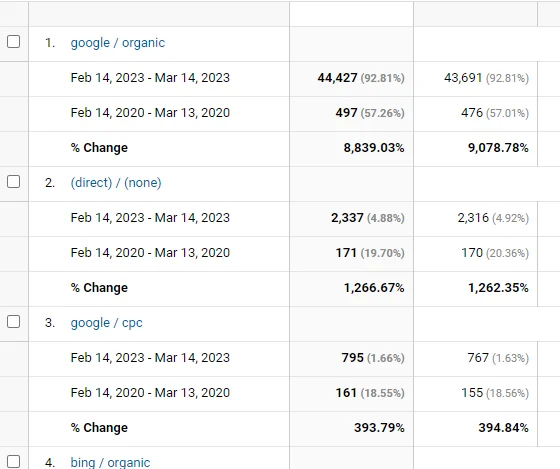560x469 pixels.
Task: Select the 2023 date range under (direct) / (none)
Action: 150,218
